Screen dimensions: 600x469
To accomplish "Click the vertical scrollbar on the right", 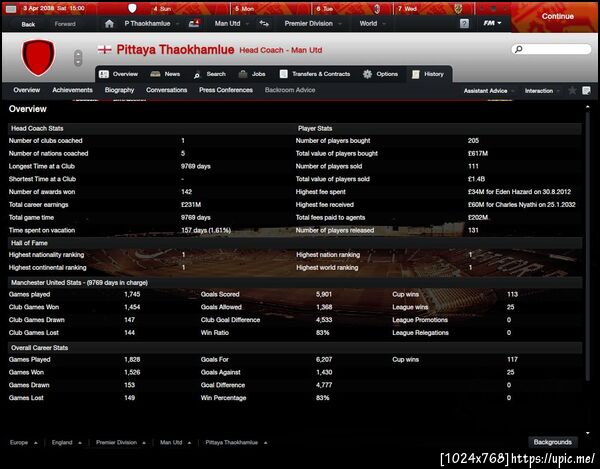I will [587, 245].
